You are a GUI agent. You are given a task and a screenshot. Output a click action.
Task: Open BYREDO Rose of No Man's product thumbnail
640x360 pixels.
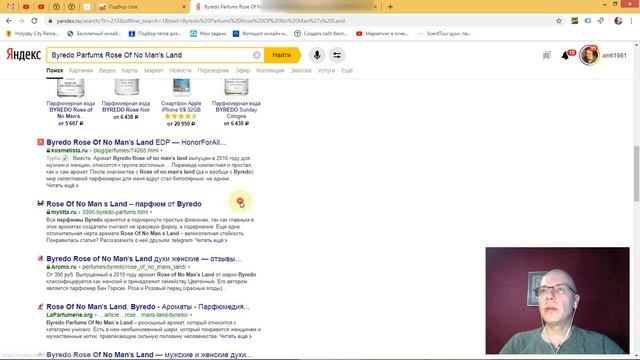[71, 88]
